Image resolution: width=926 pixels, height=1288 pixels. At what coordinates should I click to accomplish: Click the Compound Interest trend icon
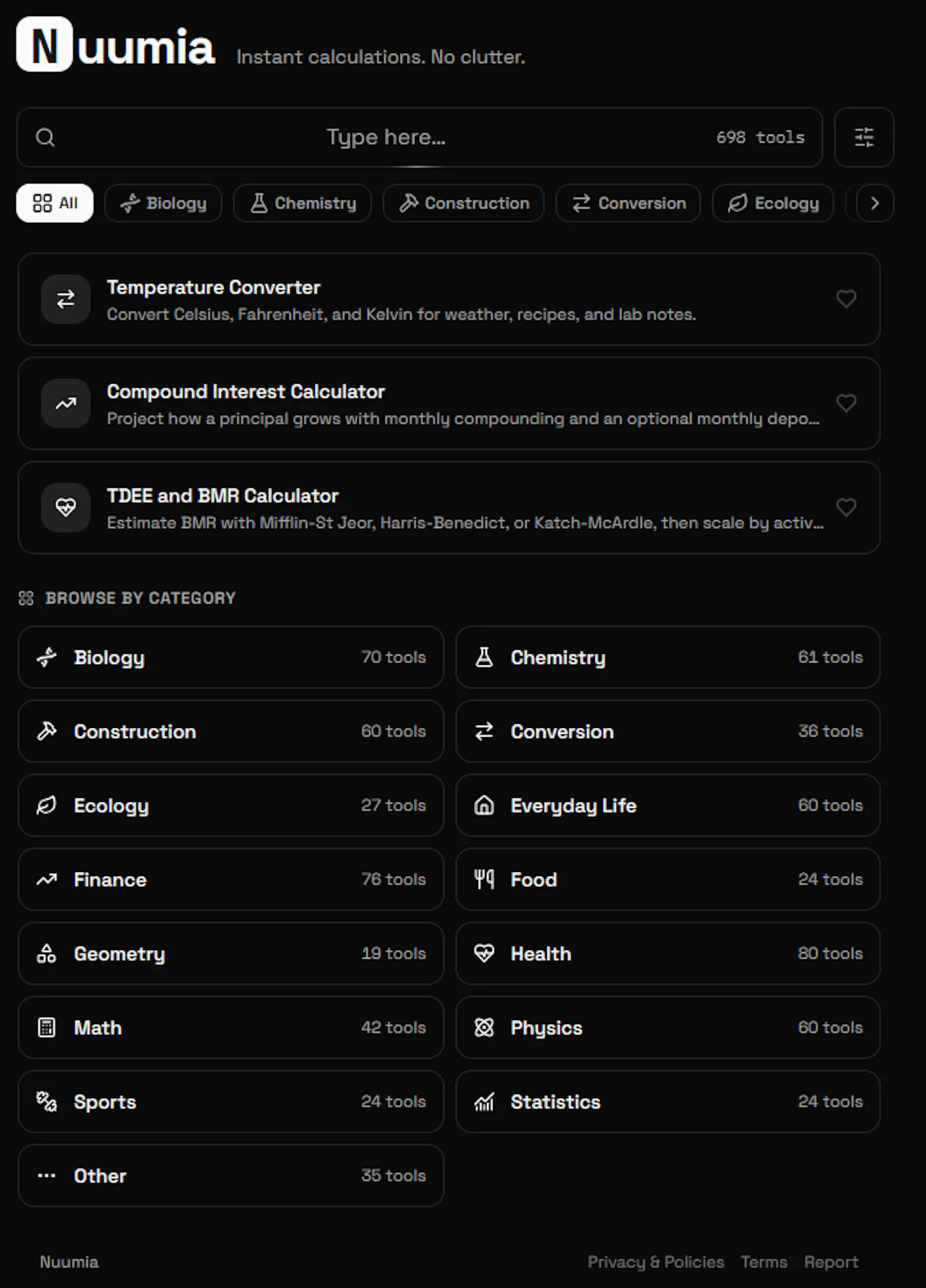65,403
